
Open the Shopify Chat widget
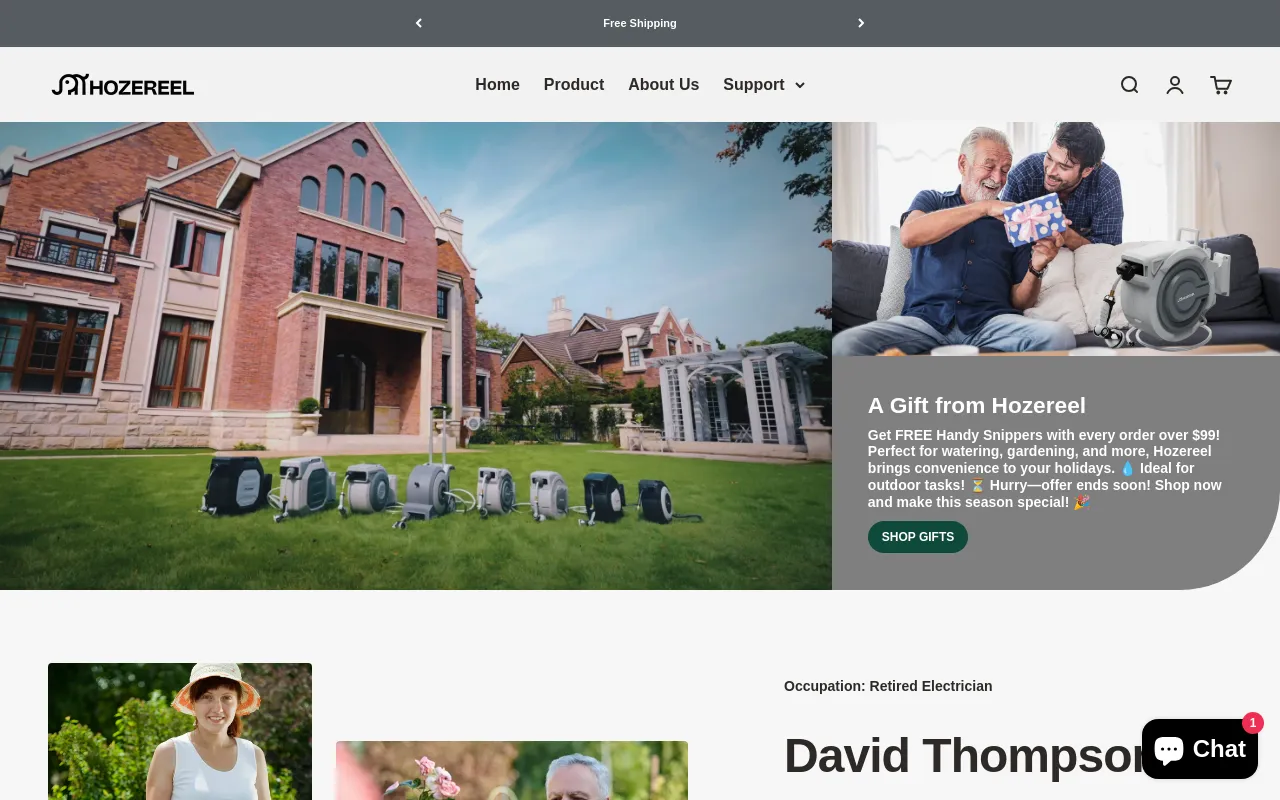(x=1199, y=749)
